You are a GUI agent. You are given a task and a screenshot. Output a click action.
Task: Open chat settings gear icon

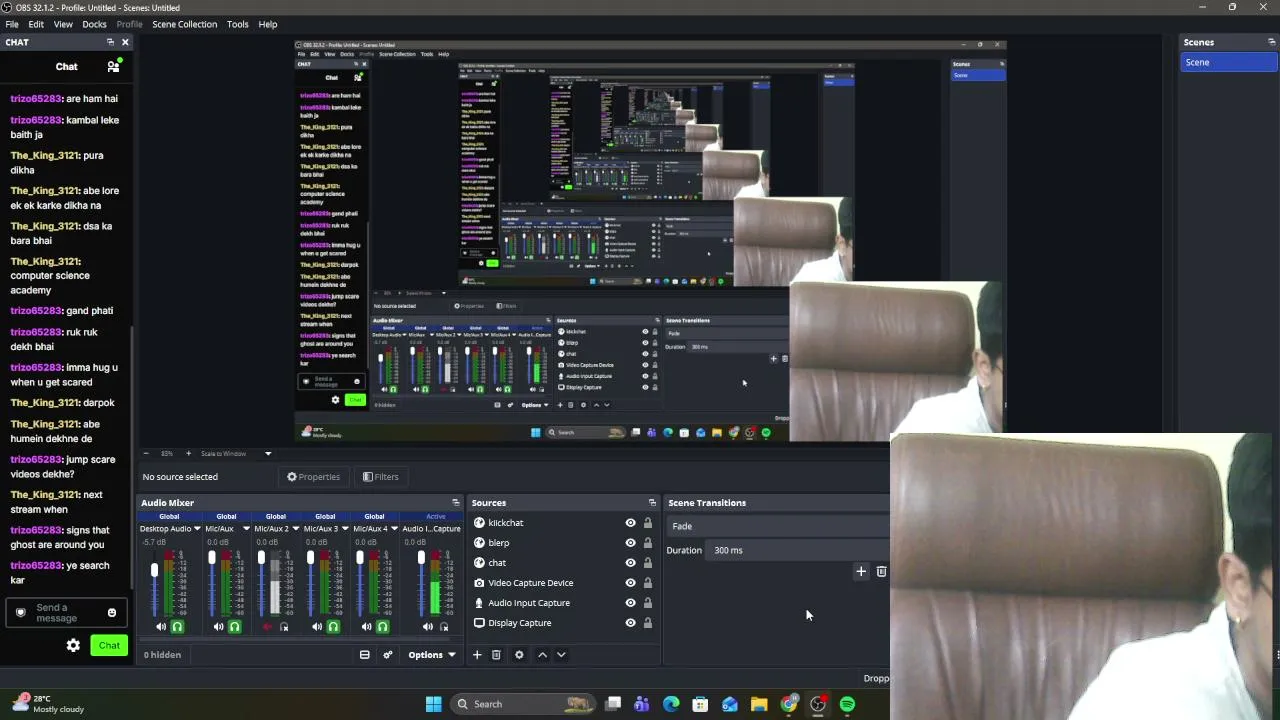pos(73,646)
